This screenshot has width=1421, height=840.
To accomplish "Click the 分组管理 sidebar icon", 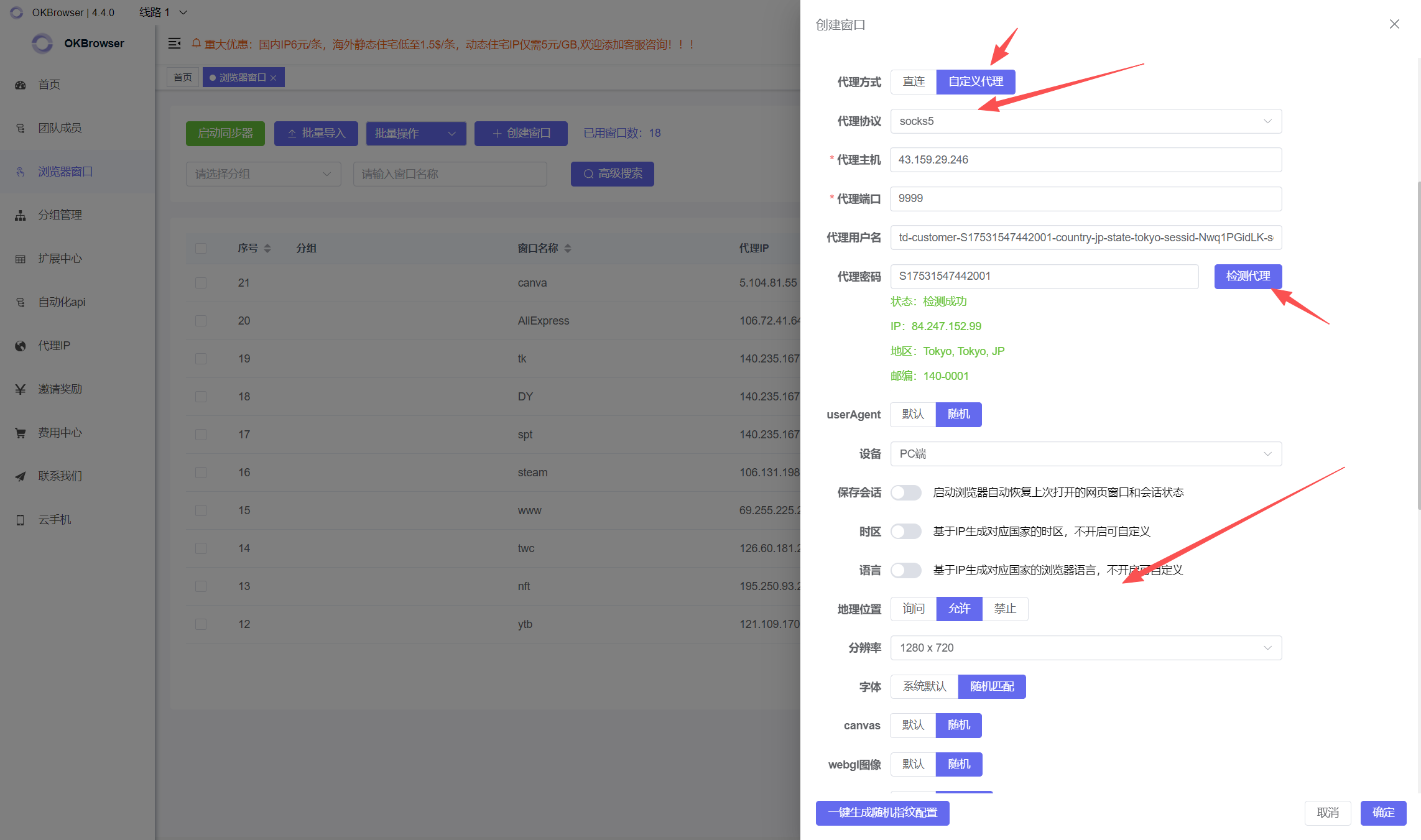I will [x=21, y=215].
